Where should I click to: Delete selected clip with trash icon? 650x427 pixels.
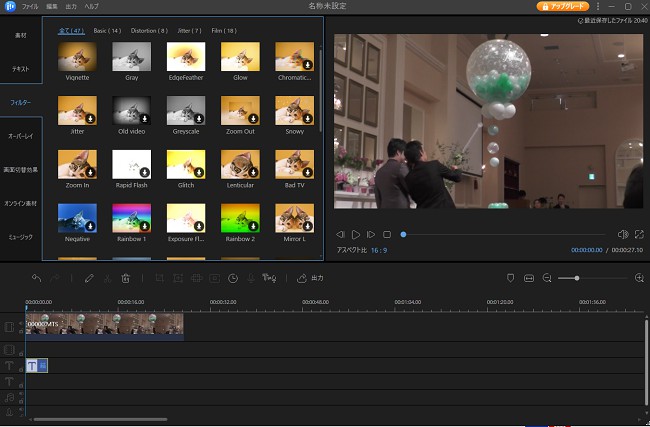coord(126,278)
